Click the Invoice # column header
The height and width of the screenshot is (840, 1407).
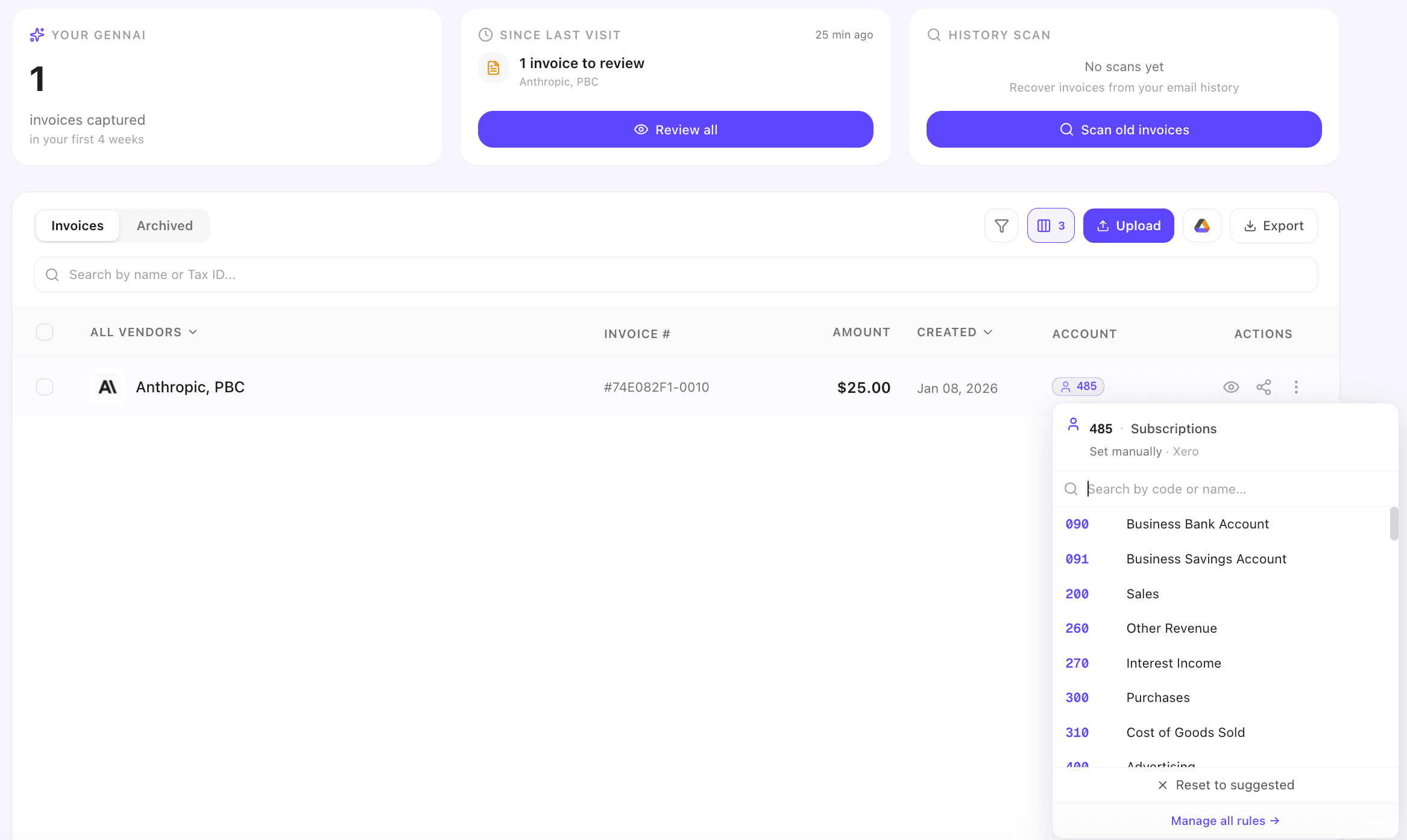(637, 334)
